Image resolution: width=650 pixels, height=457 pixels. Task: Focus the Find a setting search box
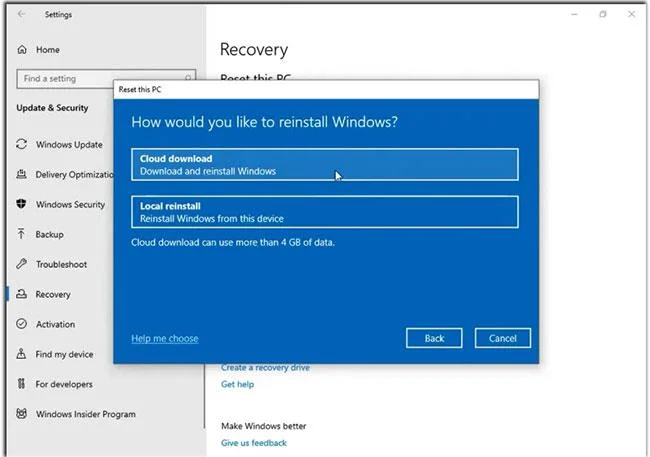click(x=106, y=78)
